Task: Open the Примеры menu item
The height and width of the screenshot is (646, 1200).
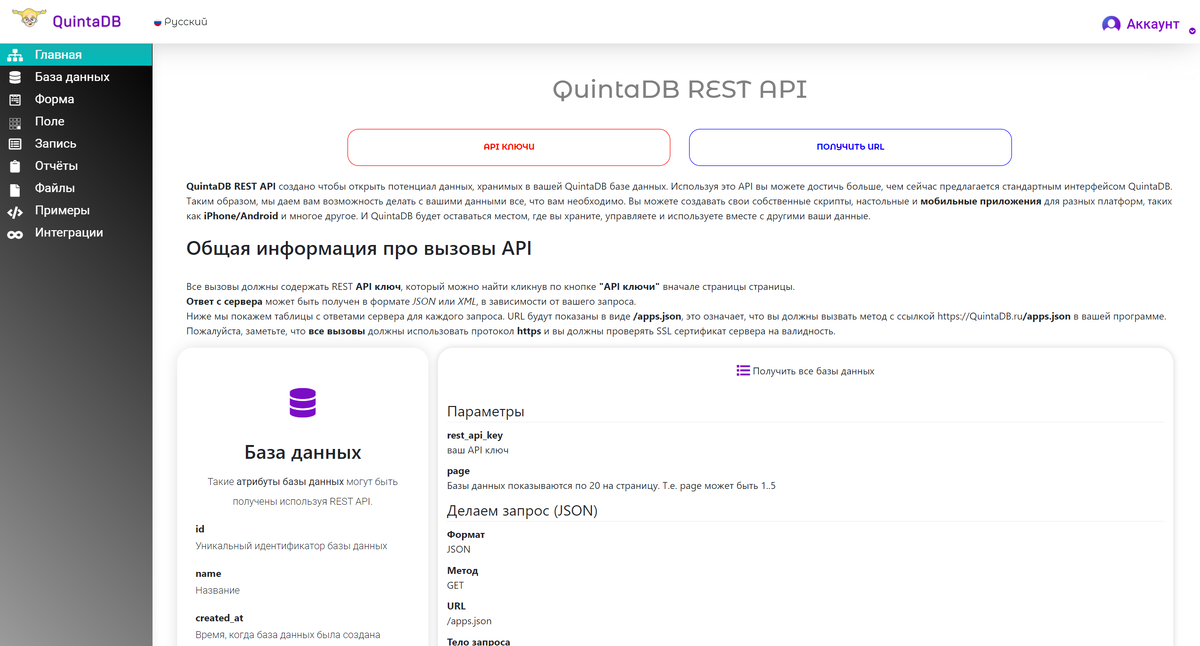Action: [x=76, y=210]
